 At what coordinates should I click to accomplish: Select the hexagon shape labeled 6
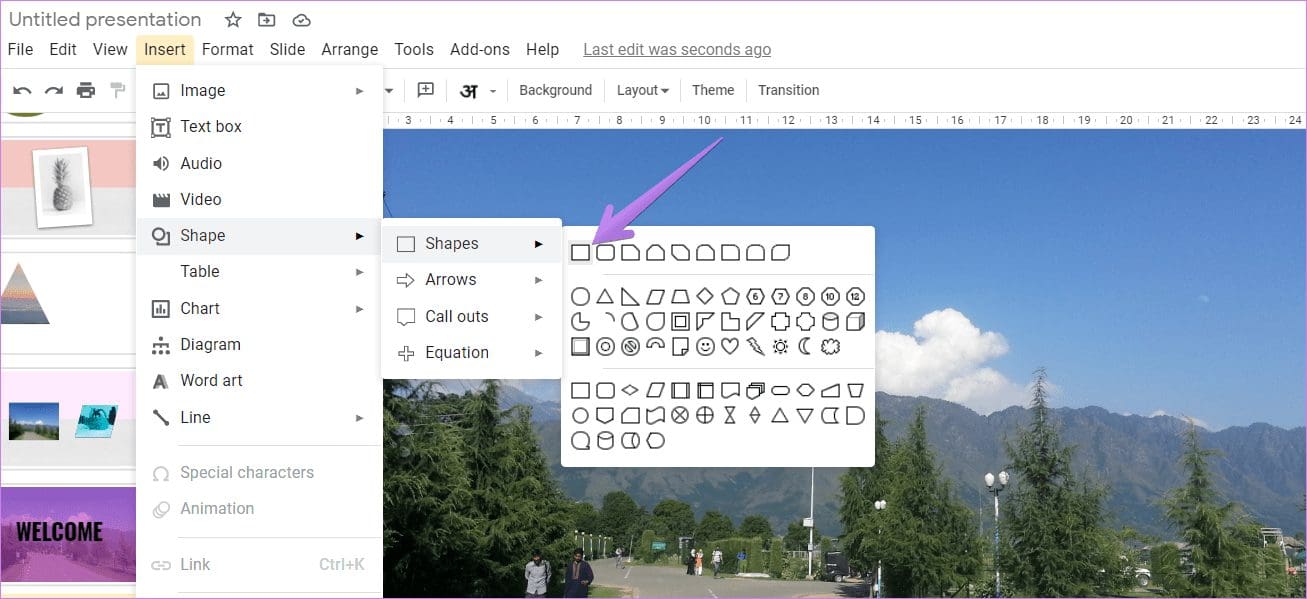(x=755, y=296)
